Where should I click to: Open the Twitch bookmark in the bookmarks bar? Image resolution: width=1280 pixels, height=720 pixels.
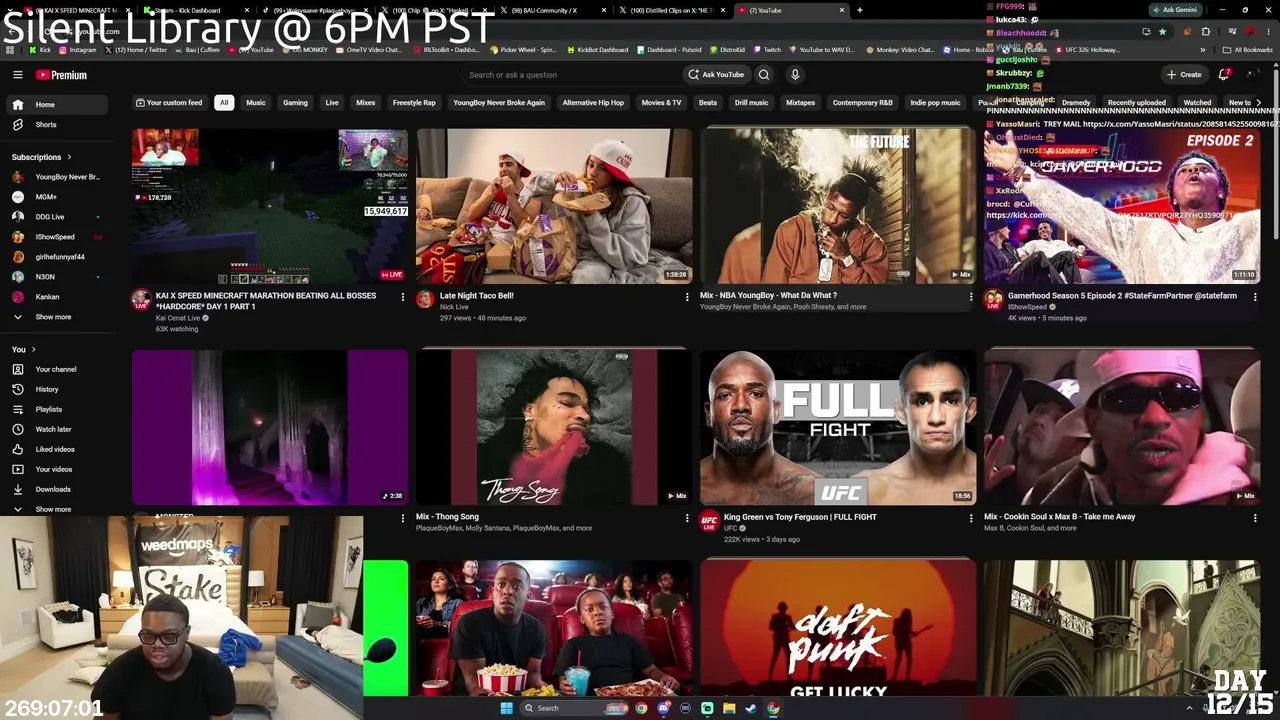(766, 49)
